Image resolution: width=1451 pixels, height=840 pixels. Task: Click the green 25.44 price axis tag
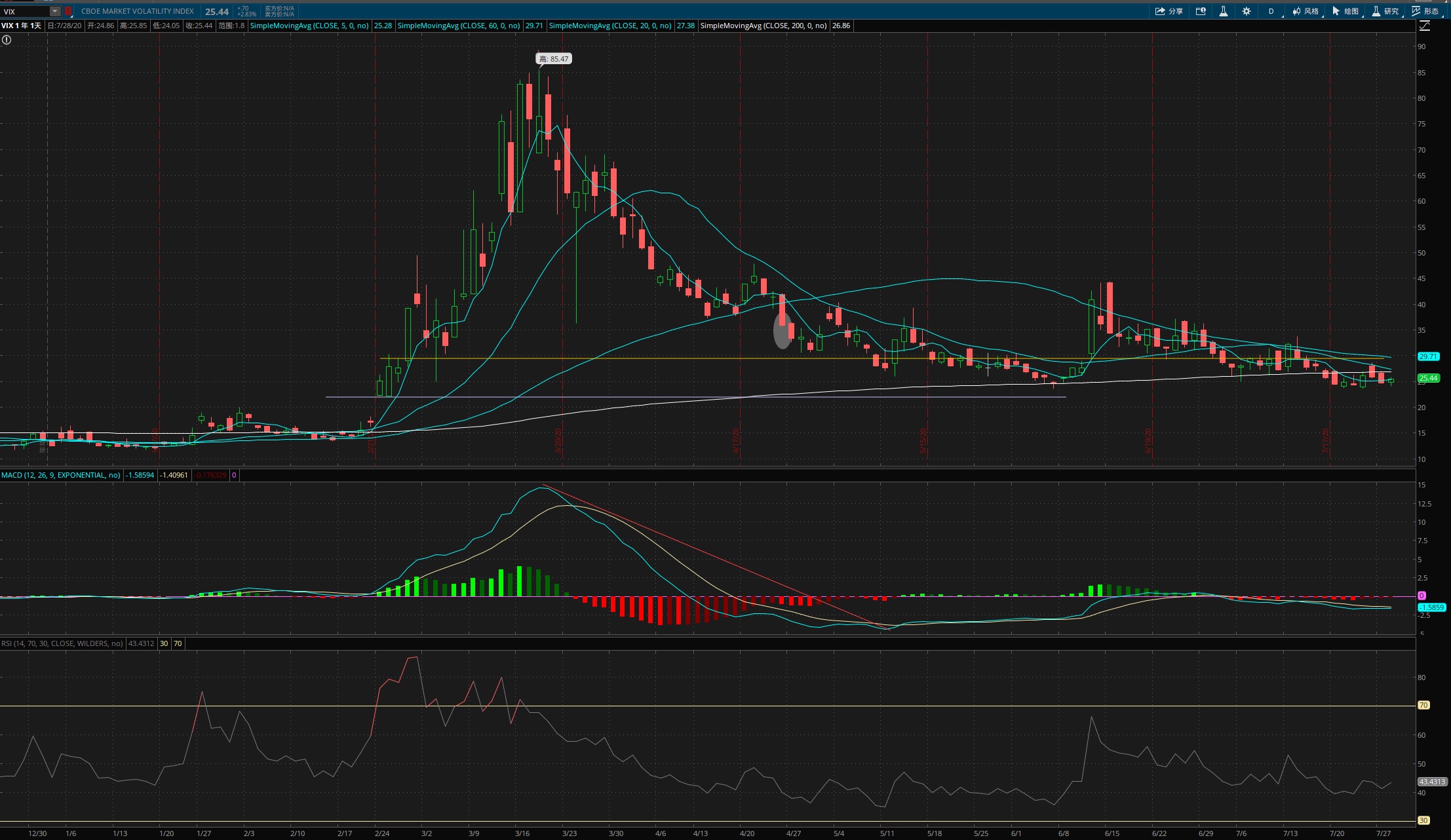click(1428, 378)
